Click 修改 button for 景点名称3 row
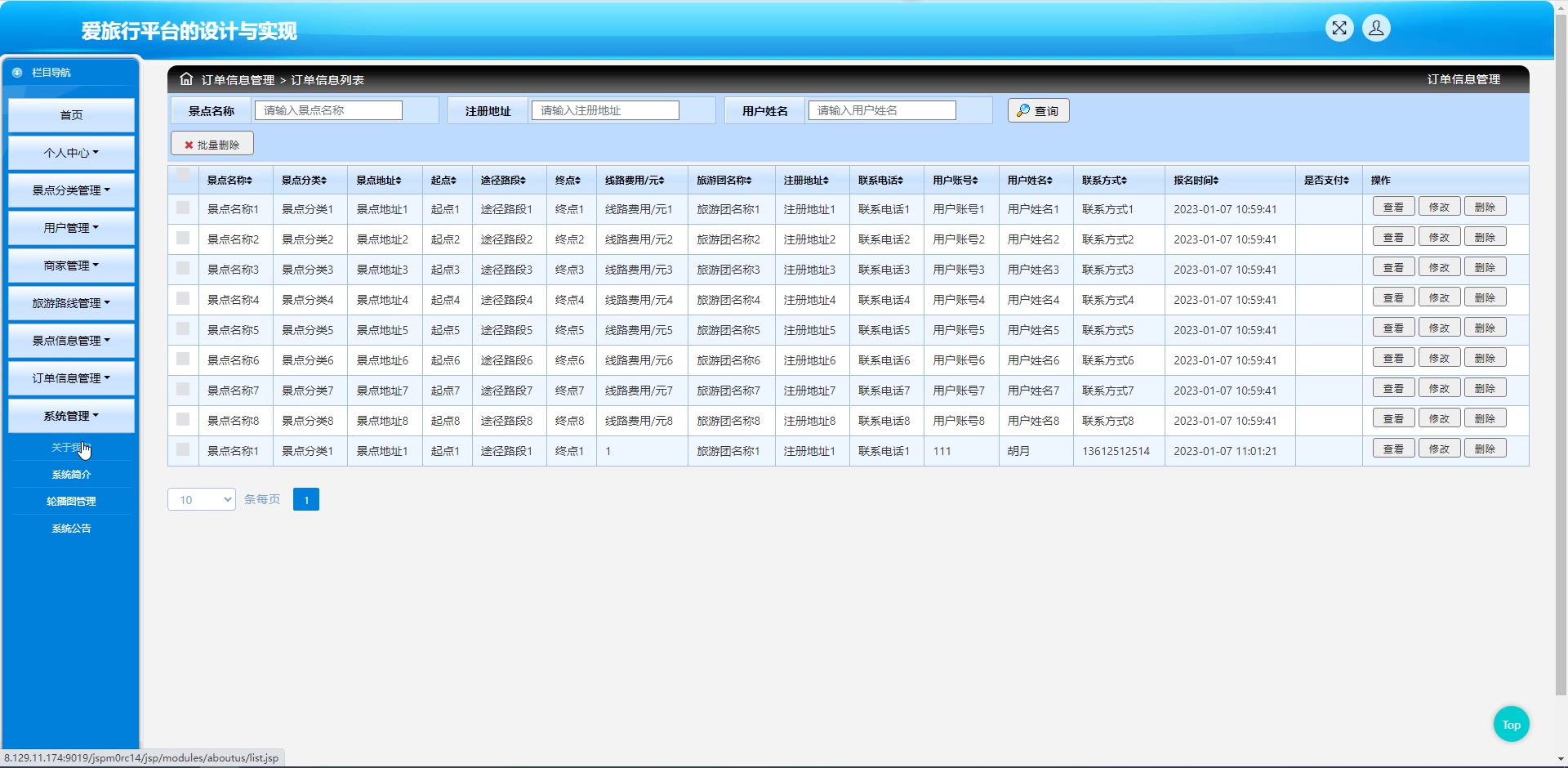Image resolution: width=1568 pixels, height=768 pixels. [x=1439, y=268]
